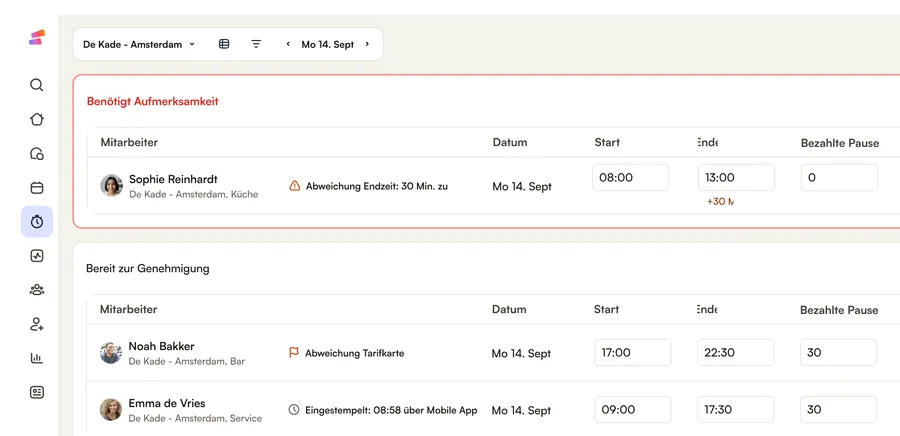Screen dimensions: 900x436
Task: Click the +30 deviation note under 13:00
Action: pyautogui.click(x=720, y=201)
